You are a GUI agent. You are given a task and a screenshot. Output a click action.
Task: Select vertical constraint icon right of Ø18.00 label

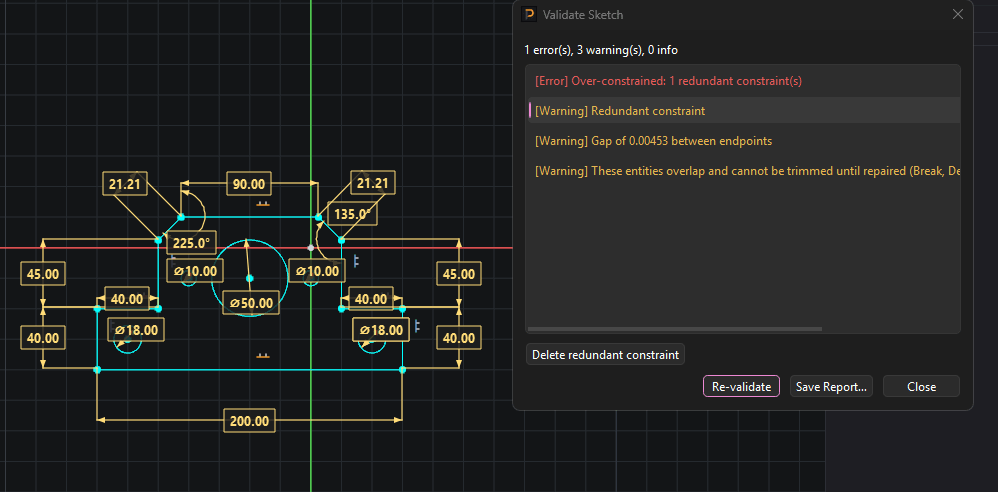(x=418, y=326)
